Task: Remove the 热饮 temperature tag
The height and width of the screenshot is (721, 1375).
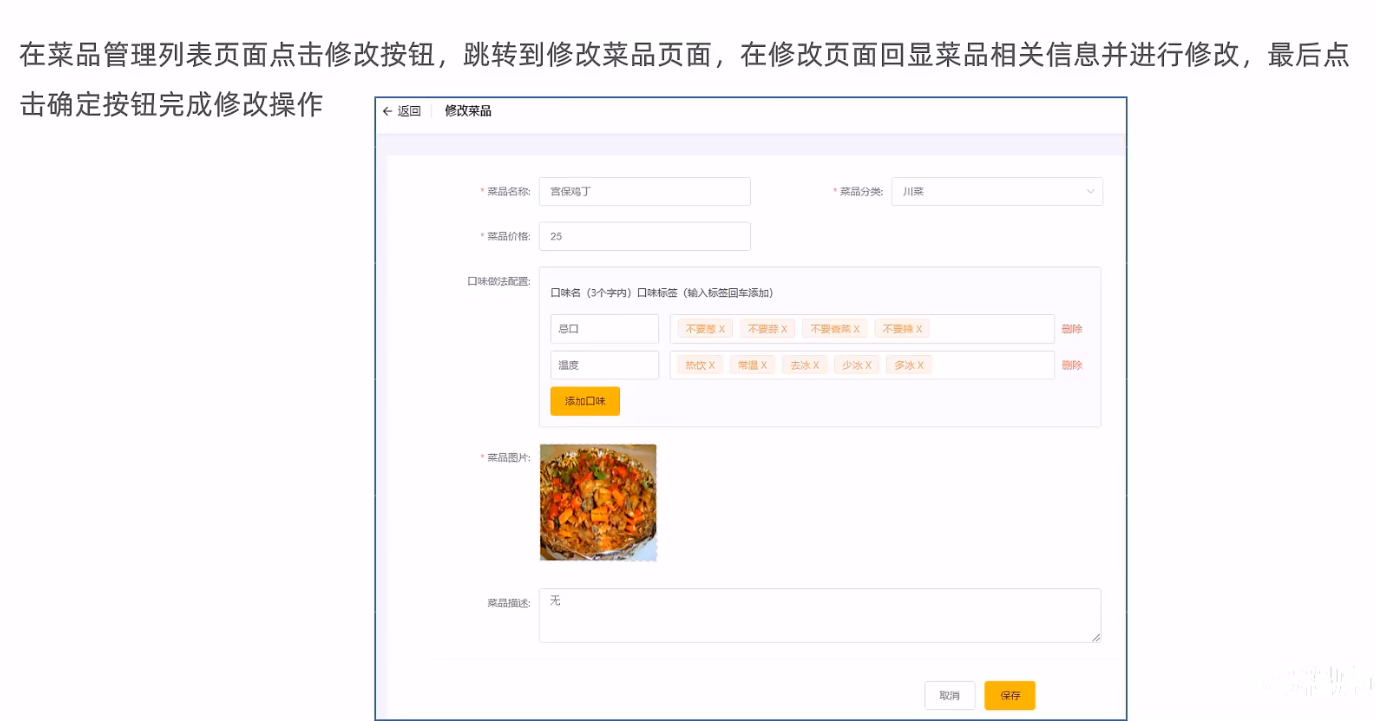Action: click(712, 365)
